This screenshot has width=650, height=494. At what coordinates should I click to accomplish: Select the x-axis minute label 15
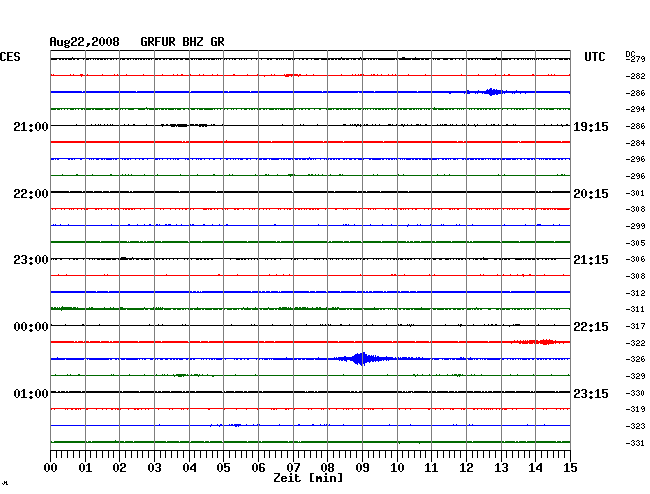570,467
